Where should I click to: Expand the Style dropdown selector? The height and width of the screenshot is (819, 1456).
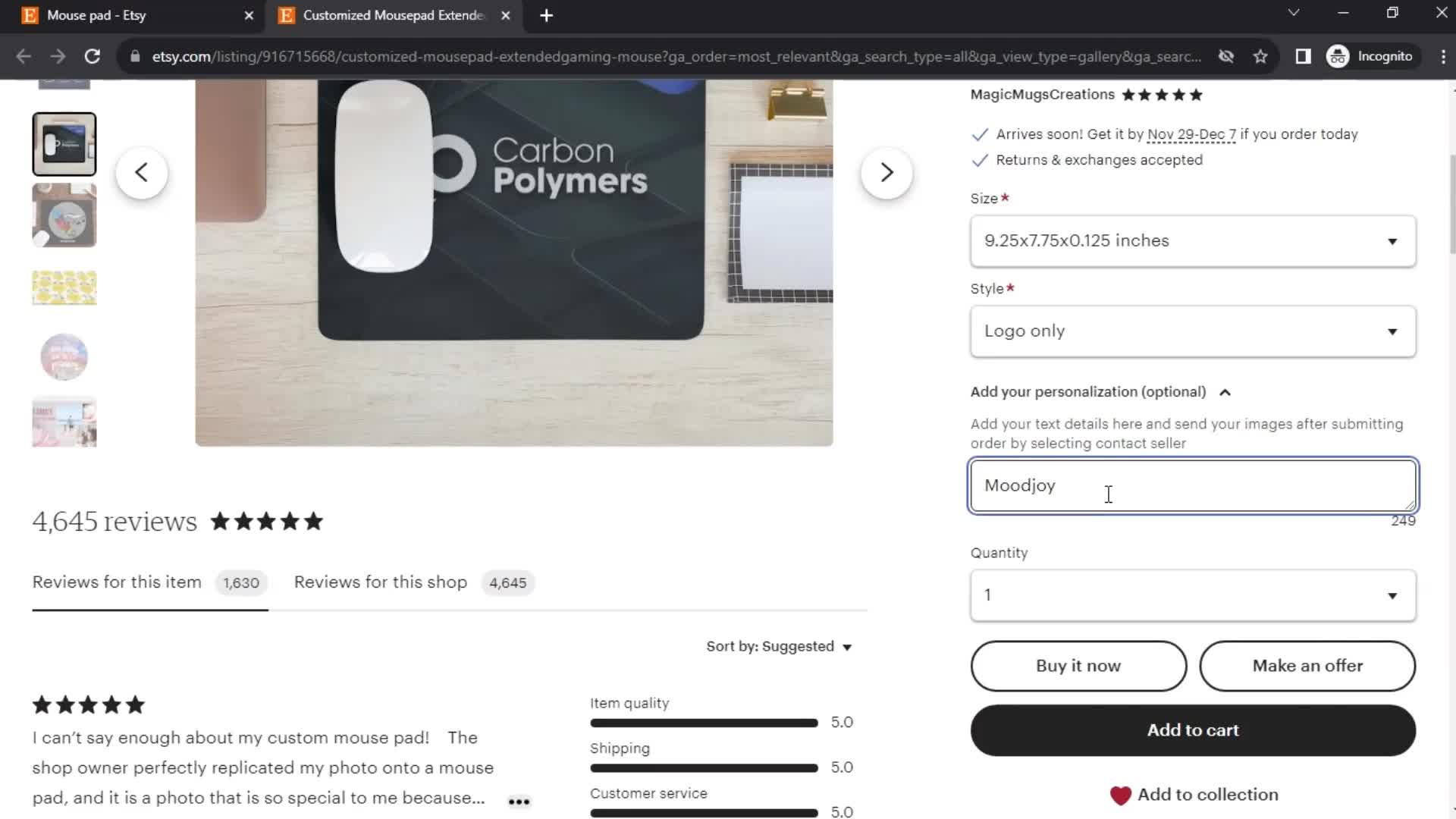click(1193, 330)
